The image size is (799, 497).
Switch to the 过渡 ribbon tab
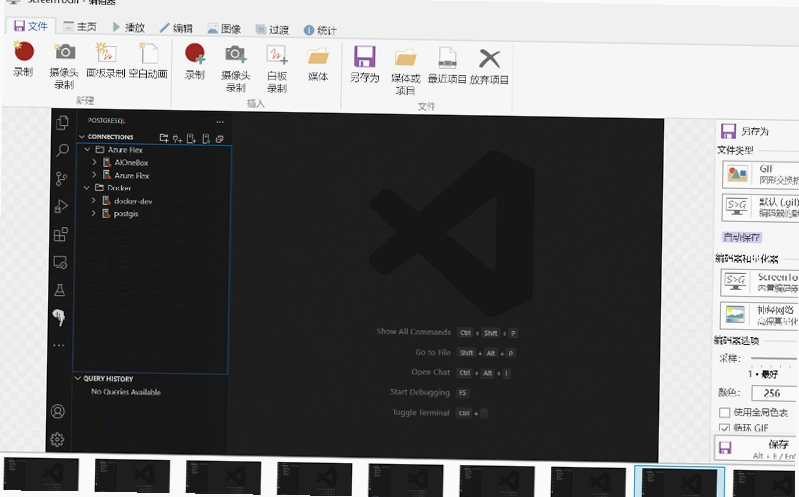(272, 30)
